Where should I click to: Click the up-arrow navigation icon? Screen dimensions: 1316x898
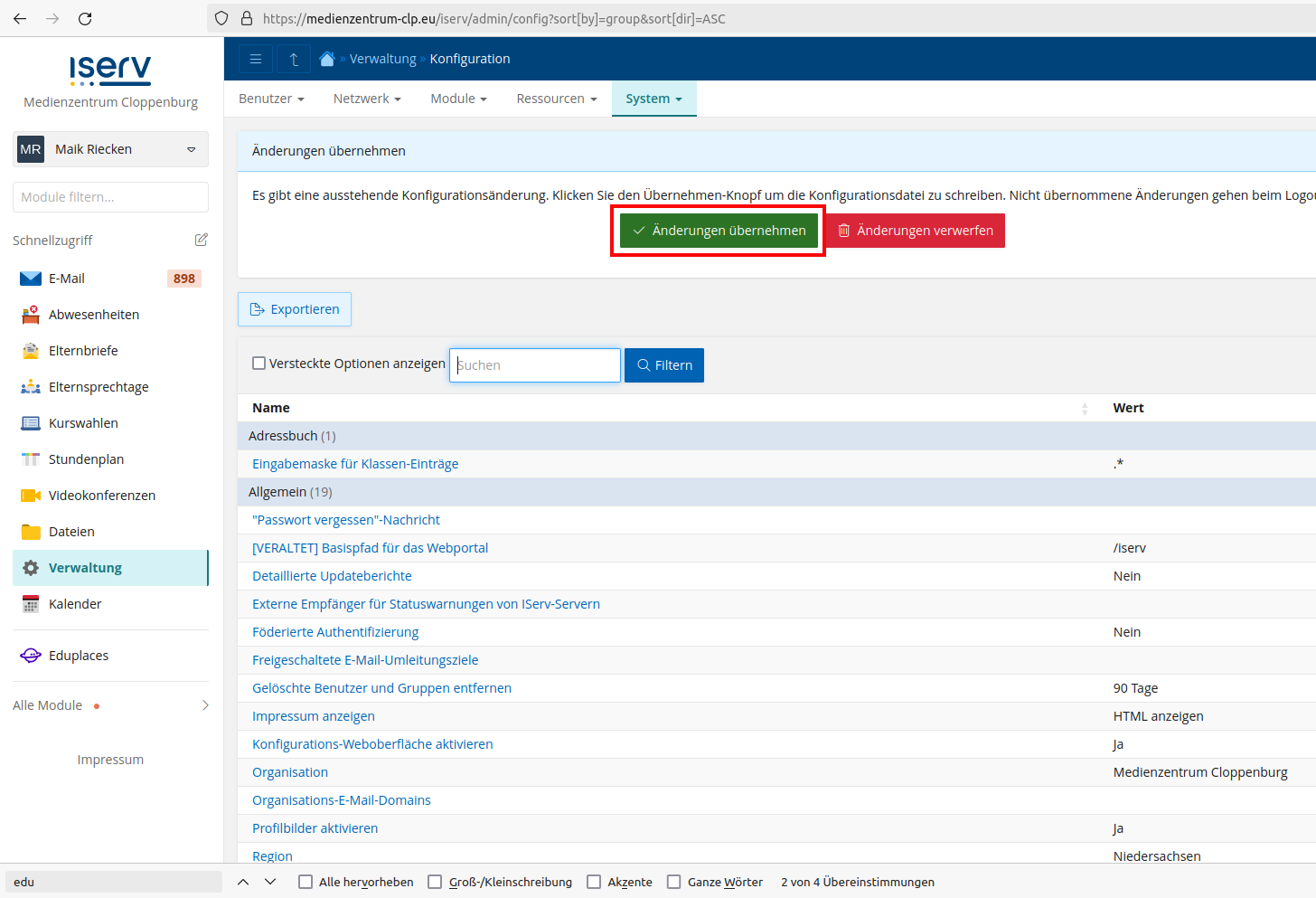[x=294, y=59]
